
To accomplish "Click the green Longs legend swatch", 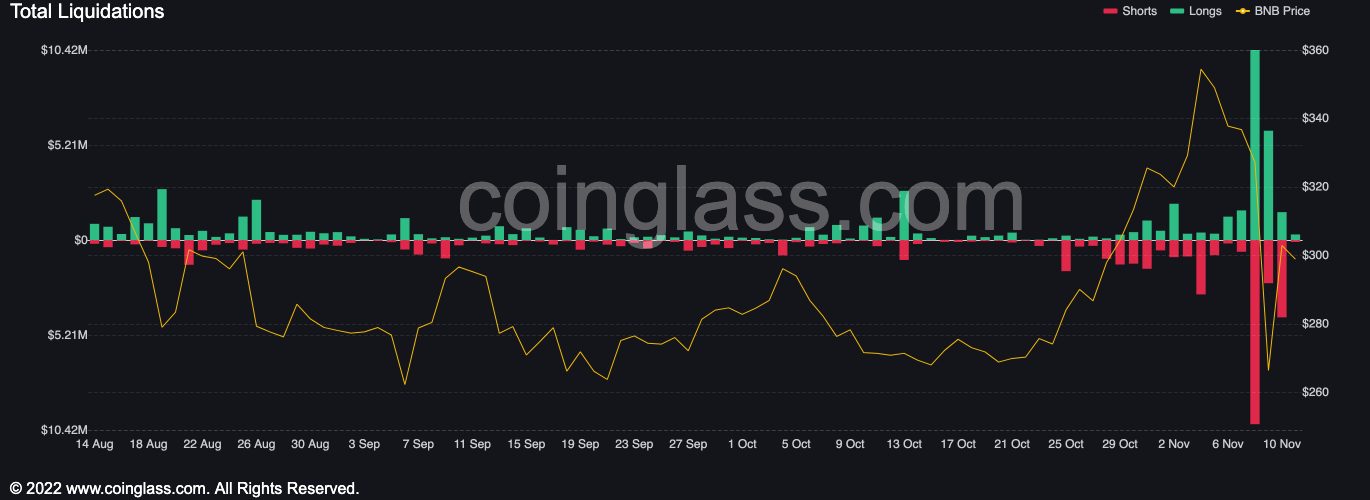I will 1177,11.
